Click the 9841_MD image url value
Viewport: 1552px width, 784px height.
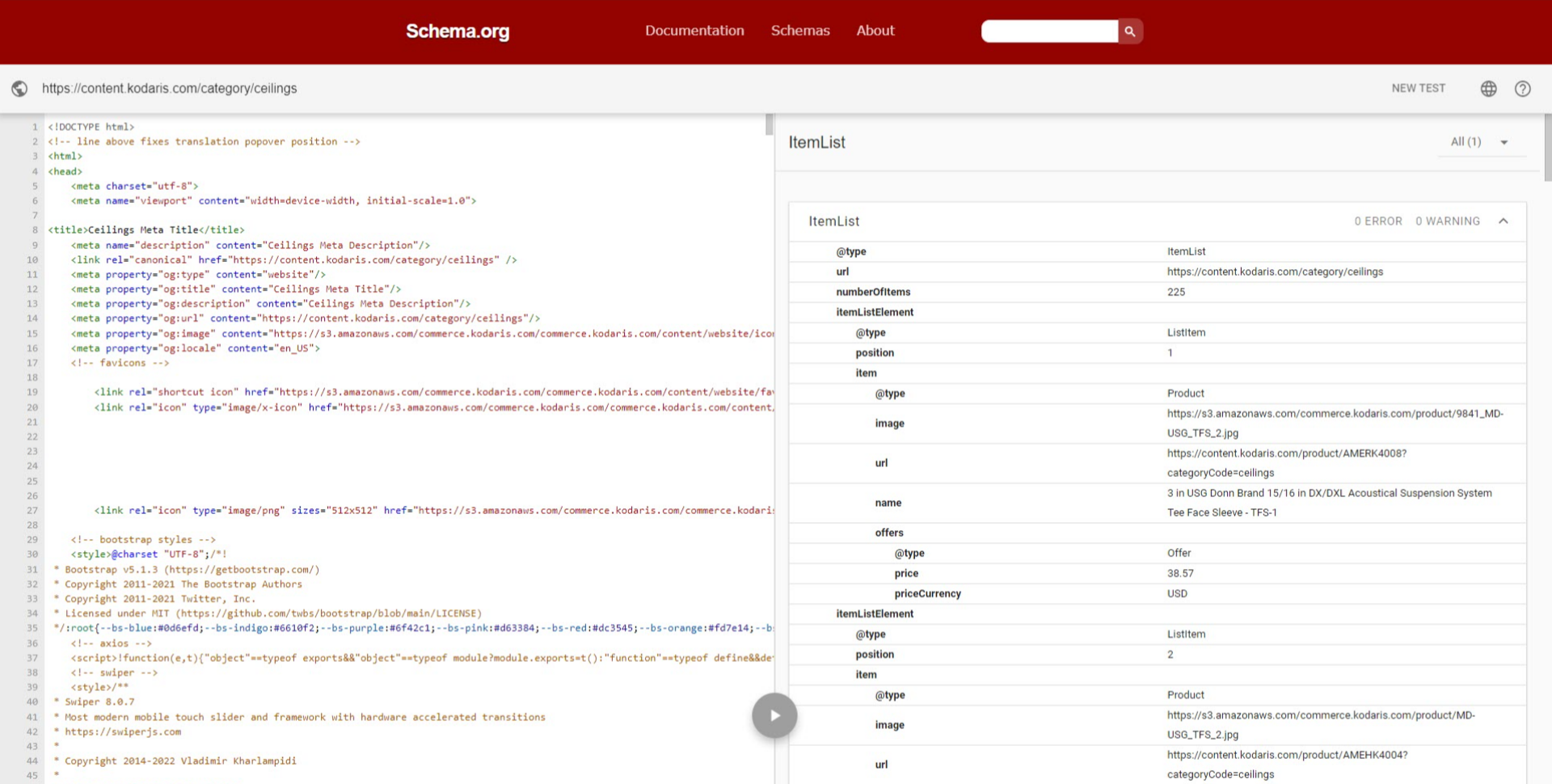click(1335, 424)
